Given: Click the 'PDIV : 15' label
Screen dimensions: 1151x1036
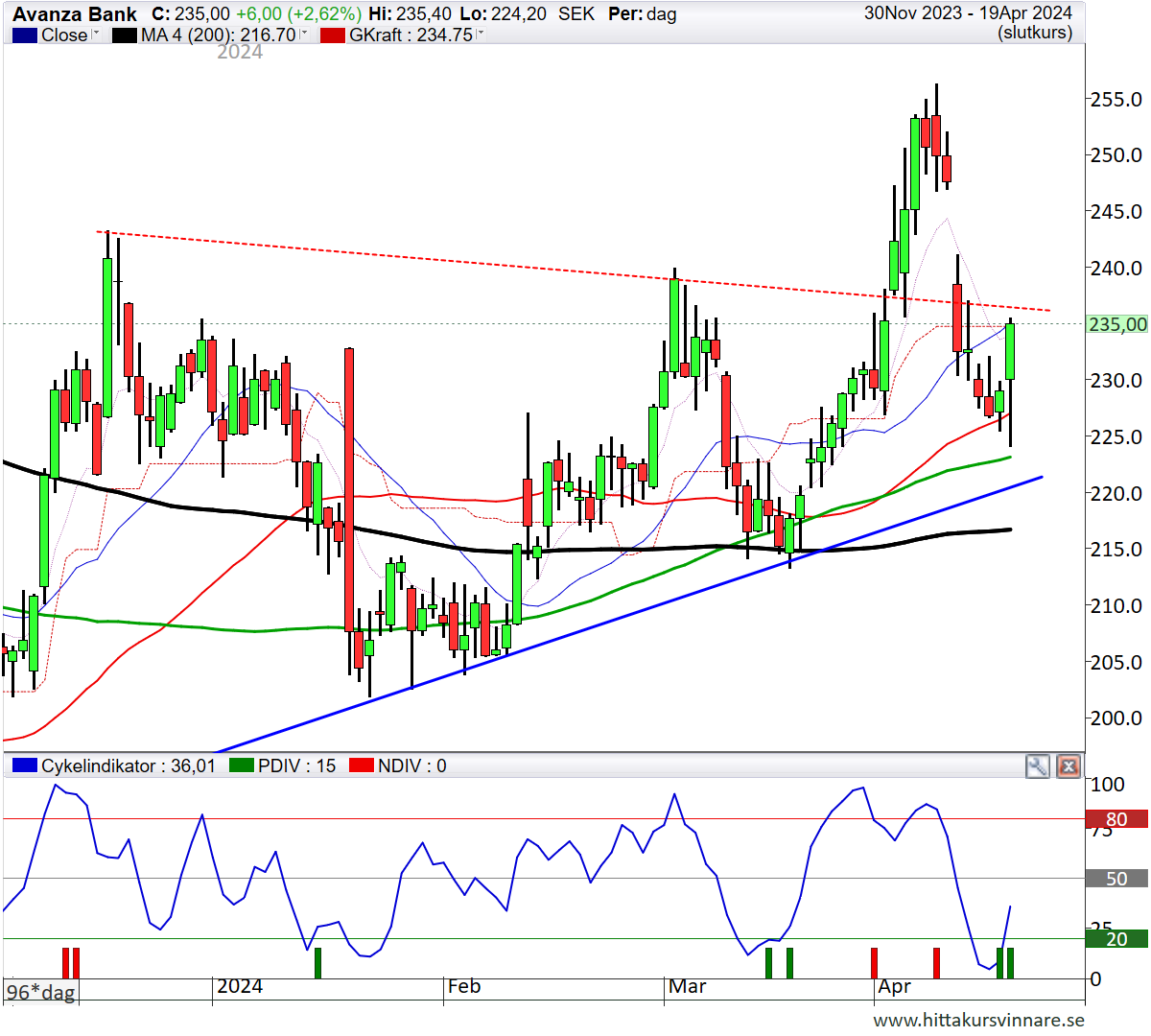Looking at the screenshot, I should pos(297,765).
